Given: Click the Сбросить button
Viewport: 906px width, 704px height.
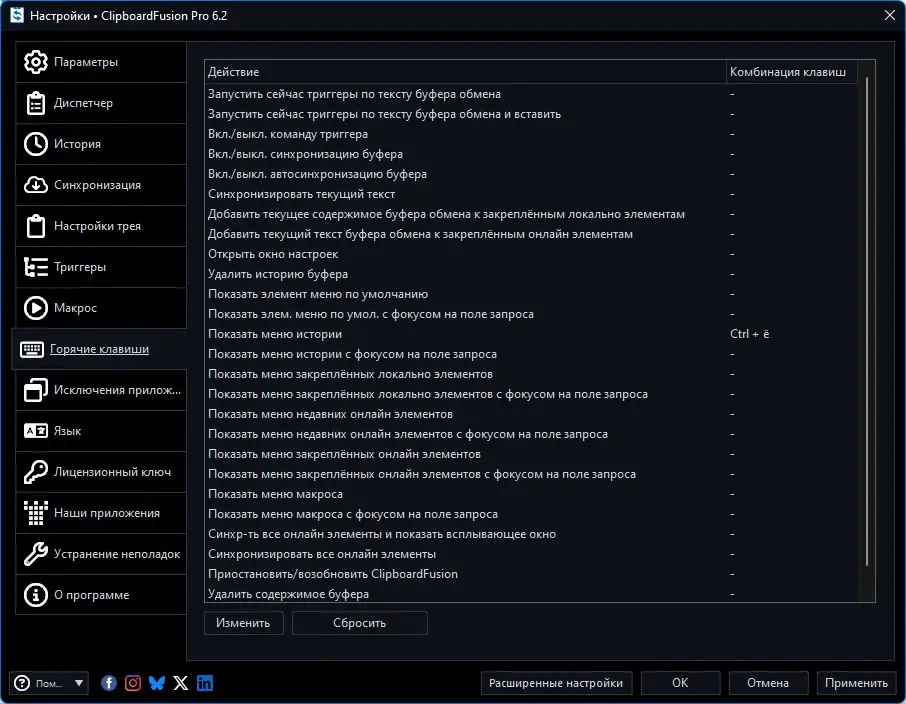Looking at the screenshot, I should pyautogui.click(x=359, y=623).
